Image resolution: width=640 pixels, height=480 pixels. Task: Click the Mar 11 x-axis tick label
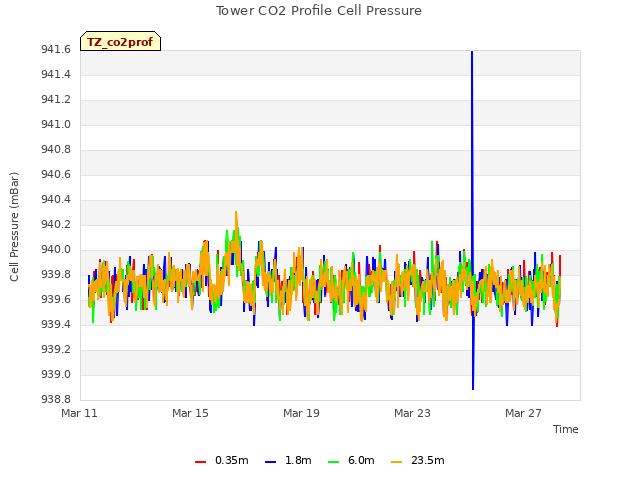[79, 413]
